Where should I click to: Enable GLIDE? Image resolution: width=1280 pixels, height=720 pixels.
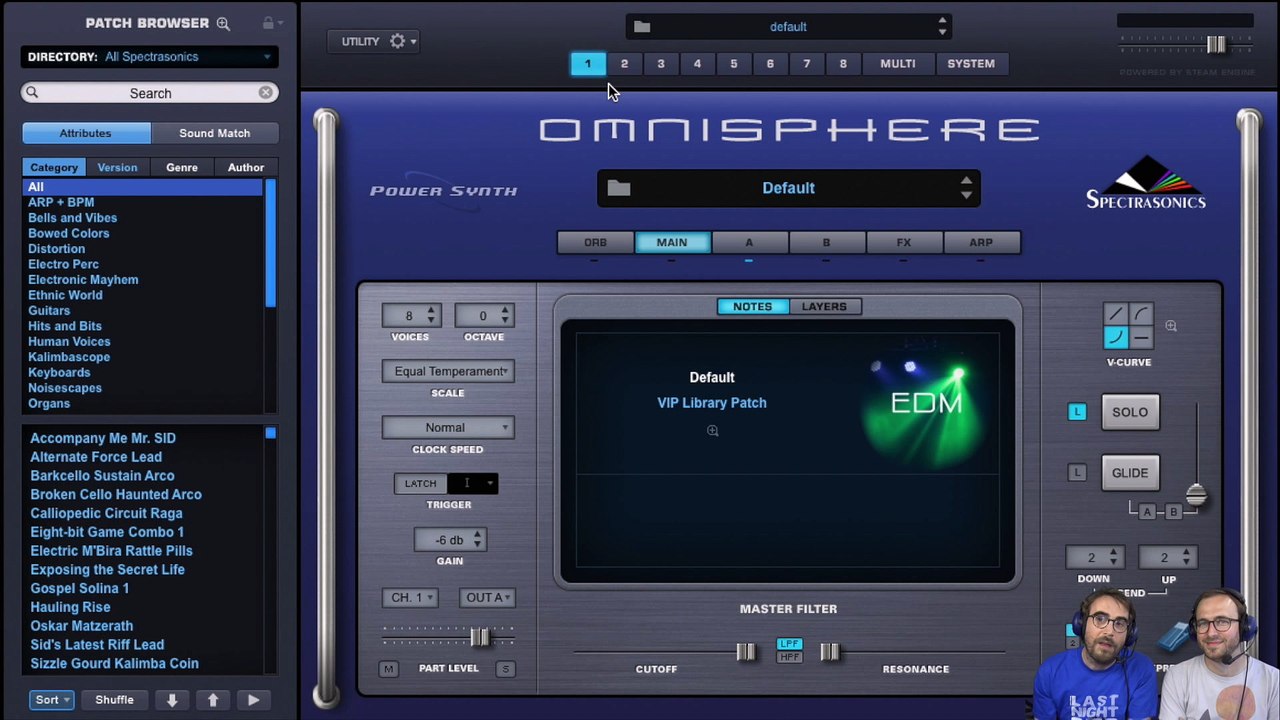click(1130, 473)
